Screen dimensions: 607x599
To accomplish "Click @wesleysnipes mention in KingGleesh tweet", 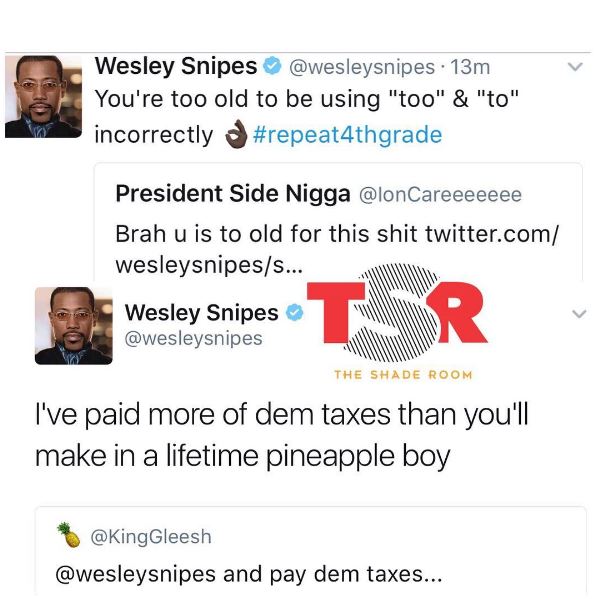I will click(135, 574).
